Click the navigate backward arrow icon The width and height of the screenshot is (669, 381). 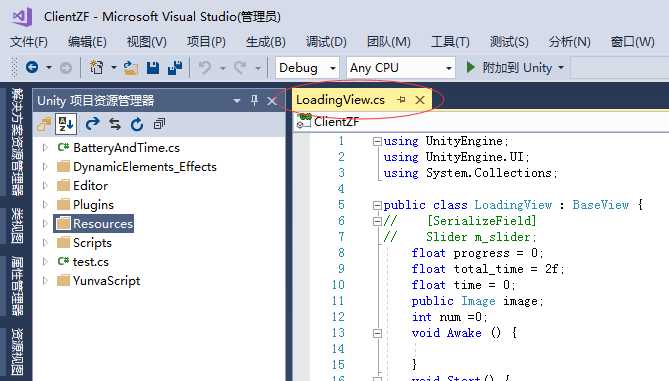coord(32,67)
